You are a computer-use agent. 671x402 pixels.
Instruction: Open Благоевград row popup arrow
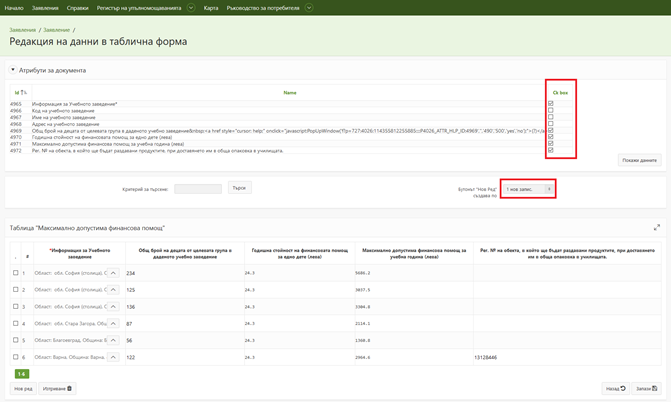coord(113,340)
